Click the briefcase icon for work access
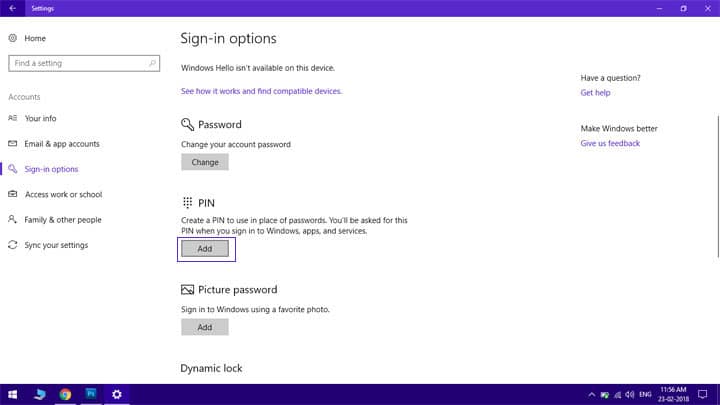720x405 pixels. 12,194
